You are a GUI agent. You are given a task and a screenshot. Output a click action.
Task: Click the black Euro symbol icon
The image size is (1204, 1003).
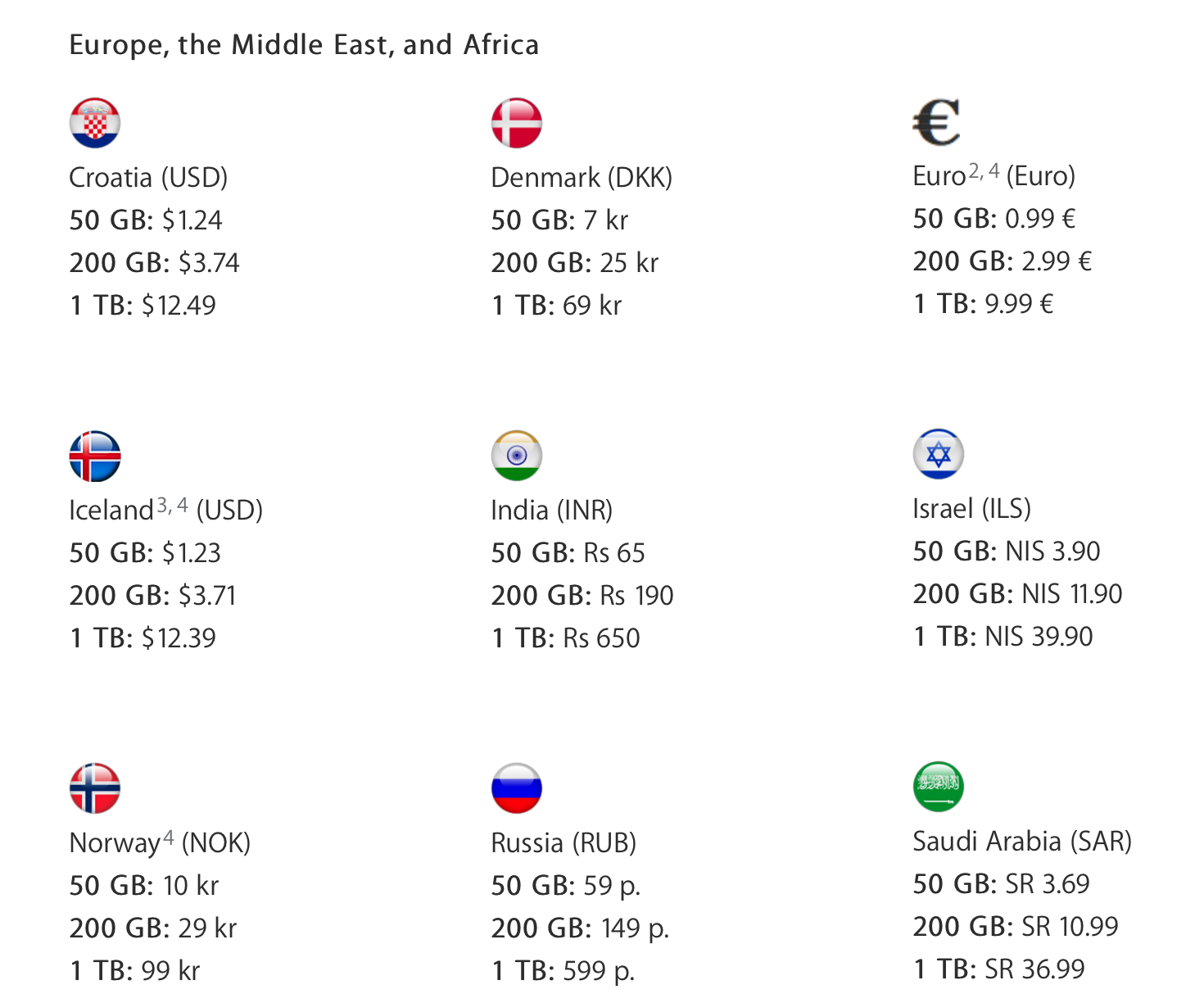tap(936, 122)
